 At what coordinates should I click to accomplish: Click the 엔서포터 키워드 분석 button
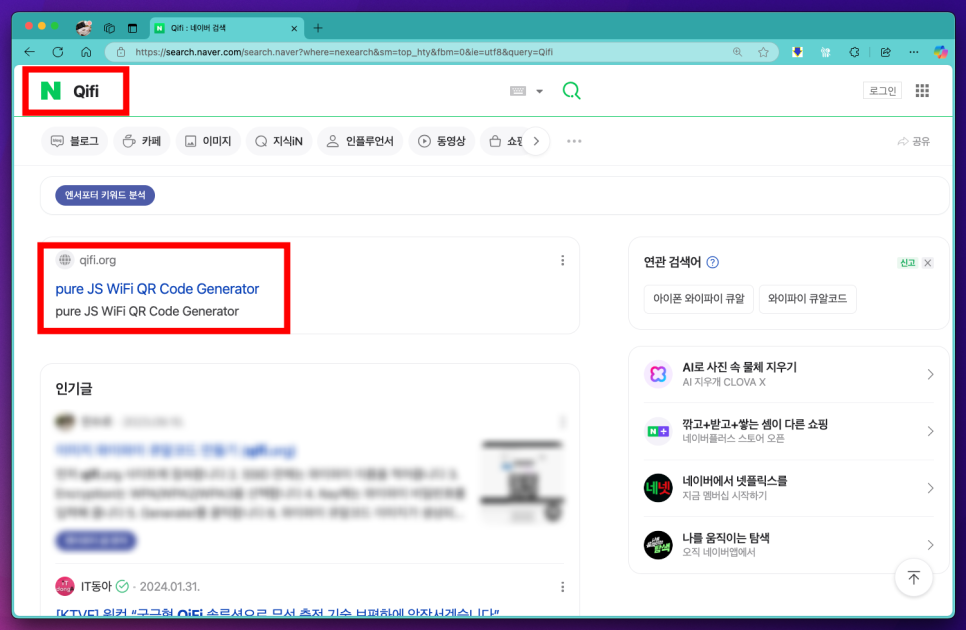coord(105,195)
